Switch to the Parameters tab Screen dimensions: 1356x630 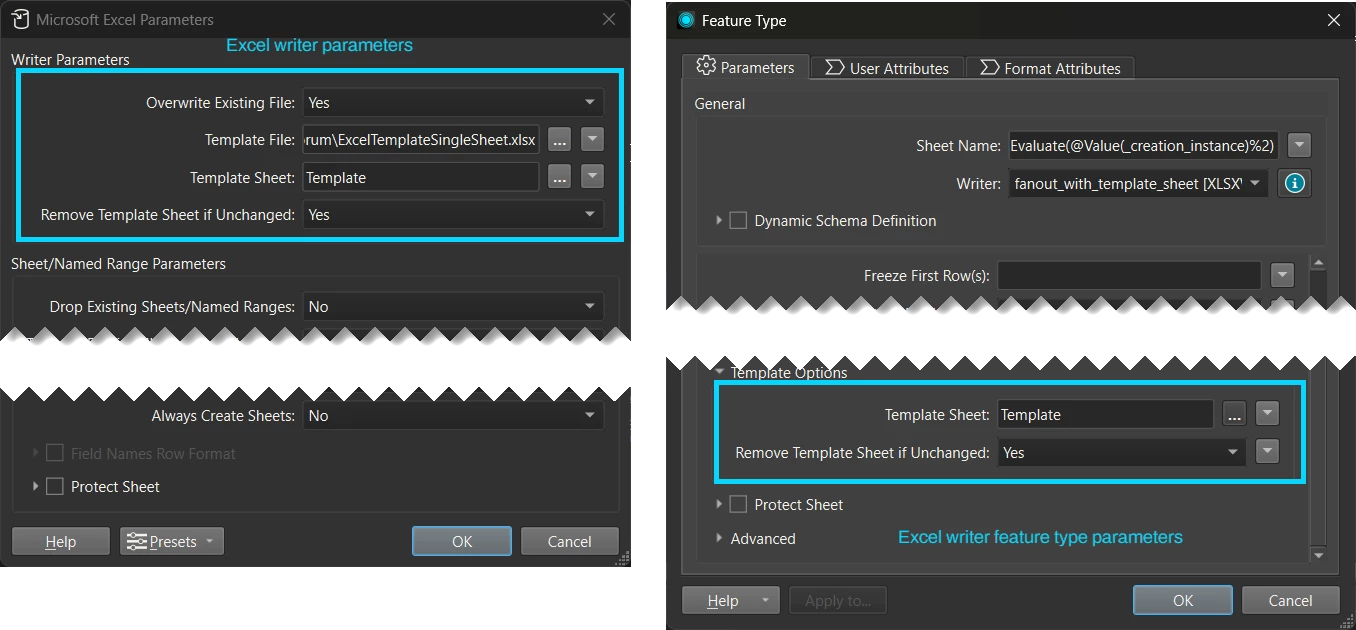(745, 67)
